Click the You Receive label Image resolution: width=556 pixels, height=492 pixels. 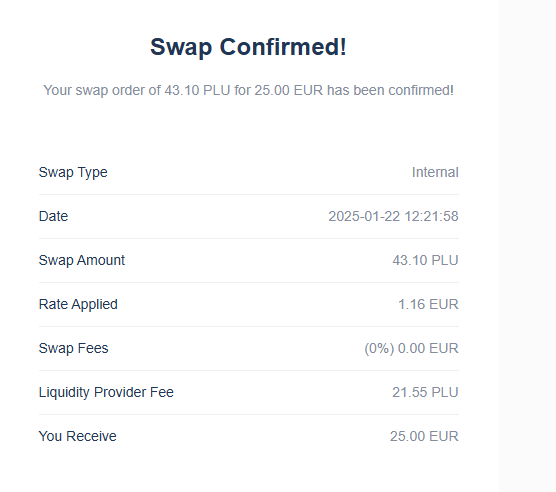(x=77, y=436)
